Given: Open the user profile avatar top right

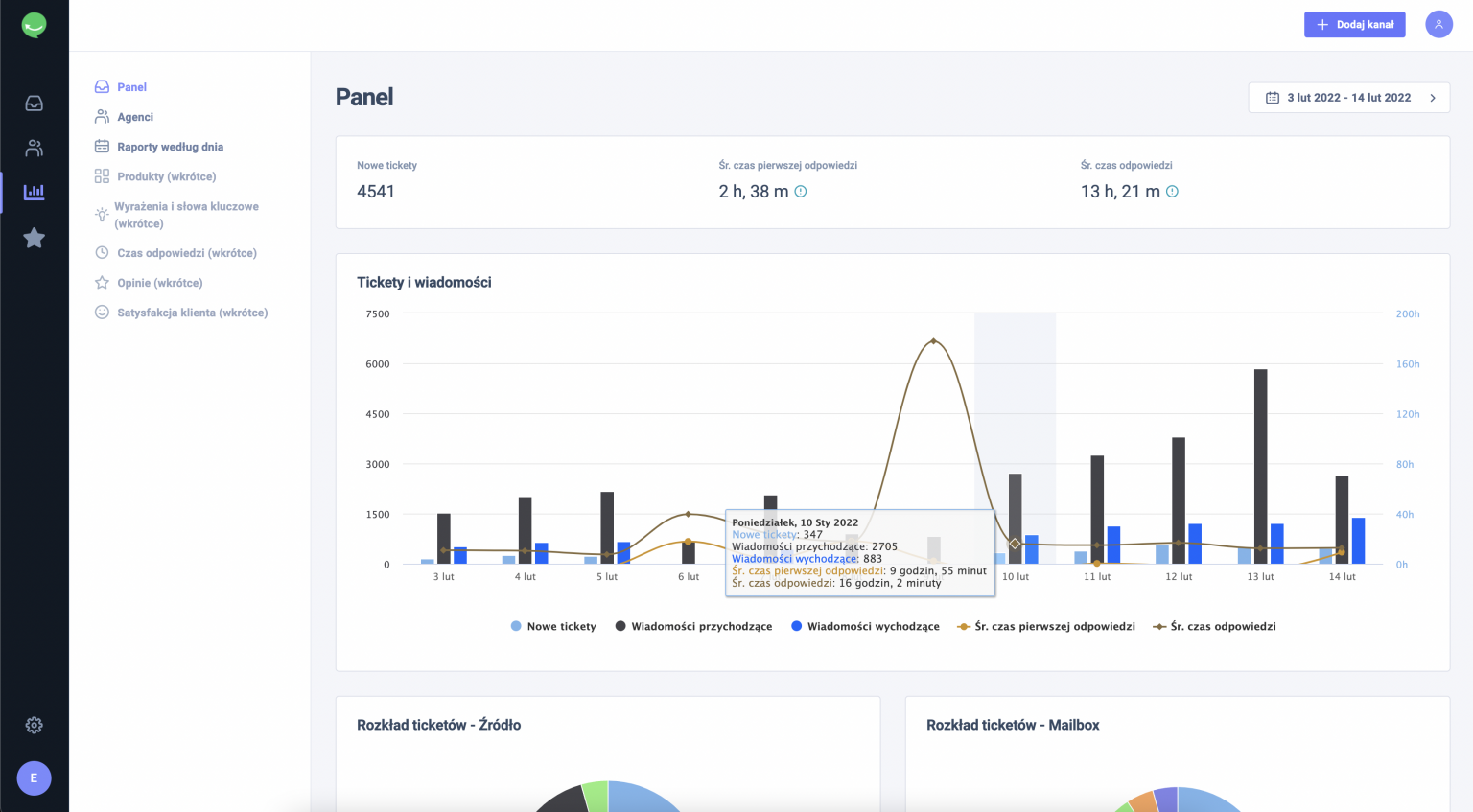Looking at the screenshot, I should (1438, 25).
